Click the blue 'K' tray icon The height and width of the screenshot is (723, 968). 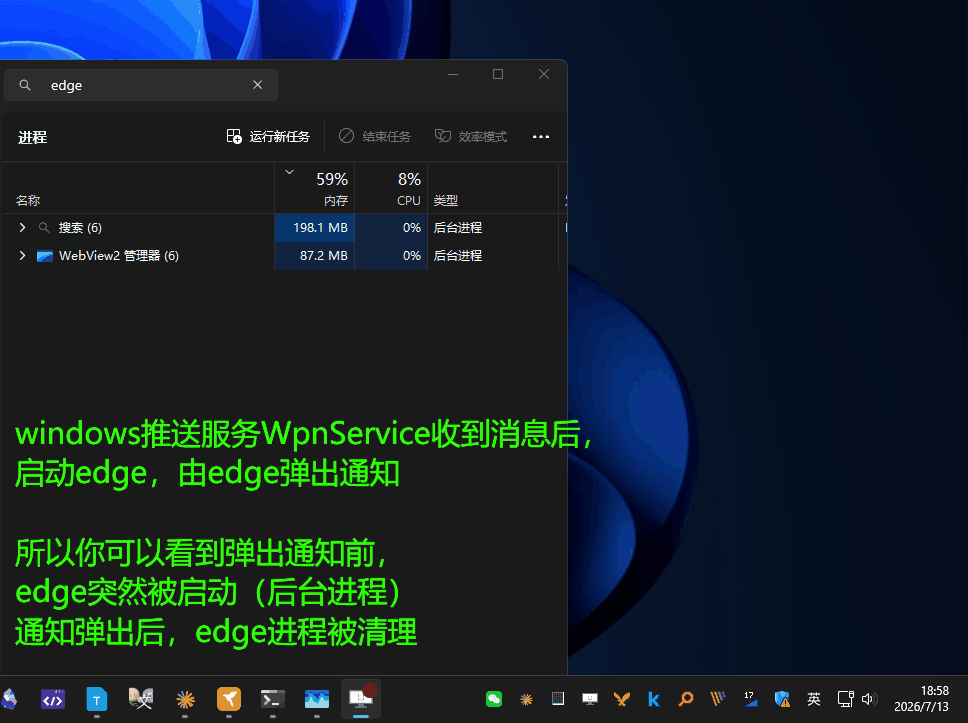point(654,699)
